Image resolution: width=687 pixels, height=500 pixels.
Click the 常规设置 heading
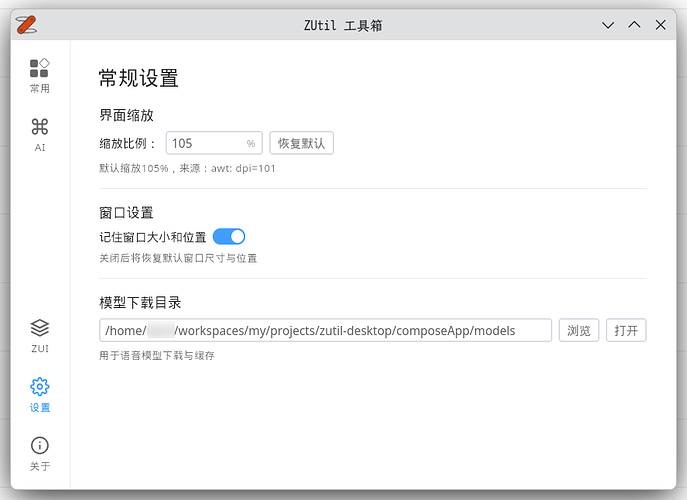138,78
